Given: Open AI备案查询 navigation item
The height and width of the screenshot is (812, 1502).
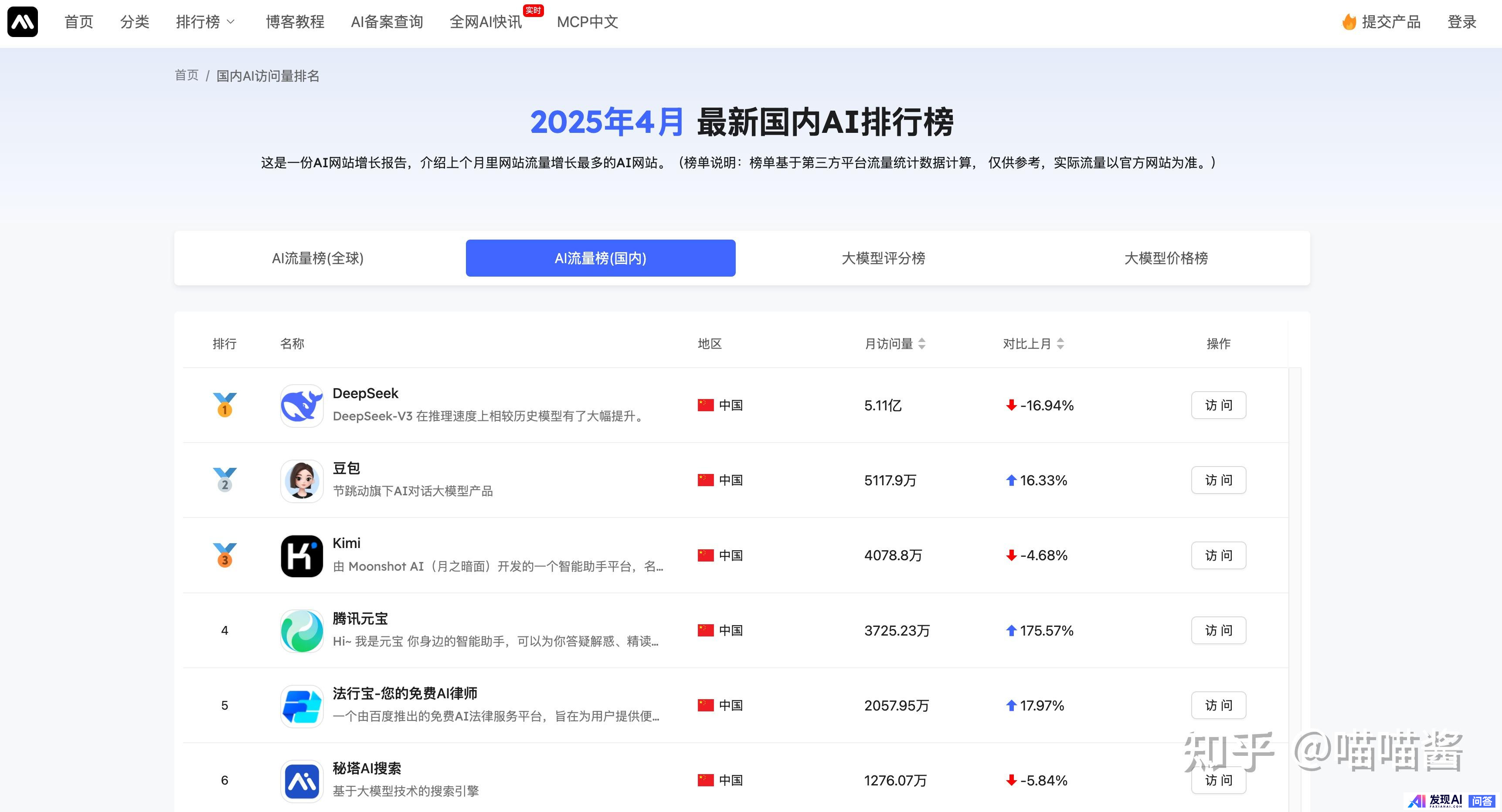Looking at the screenshot, I should [387, 22].
